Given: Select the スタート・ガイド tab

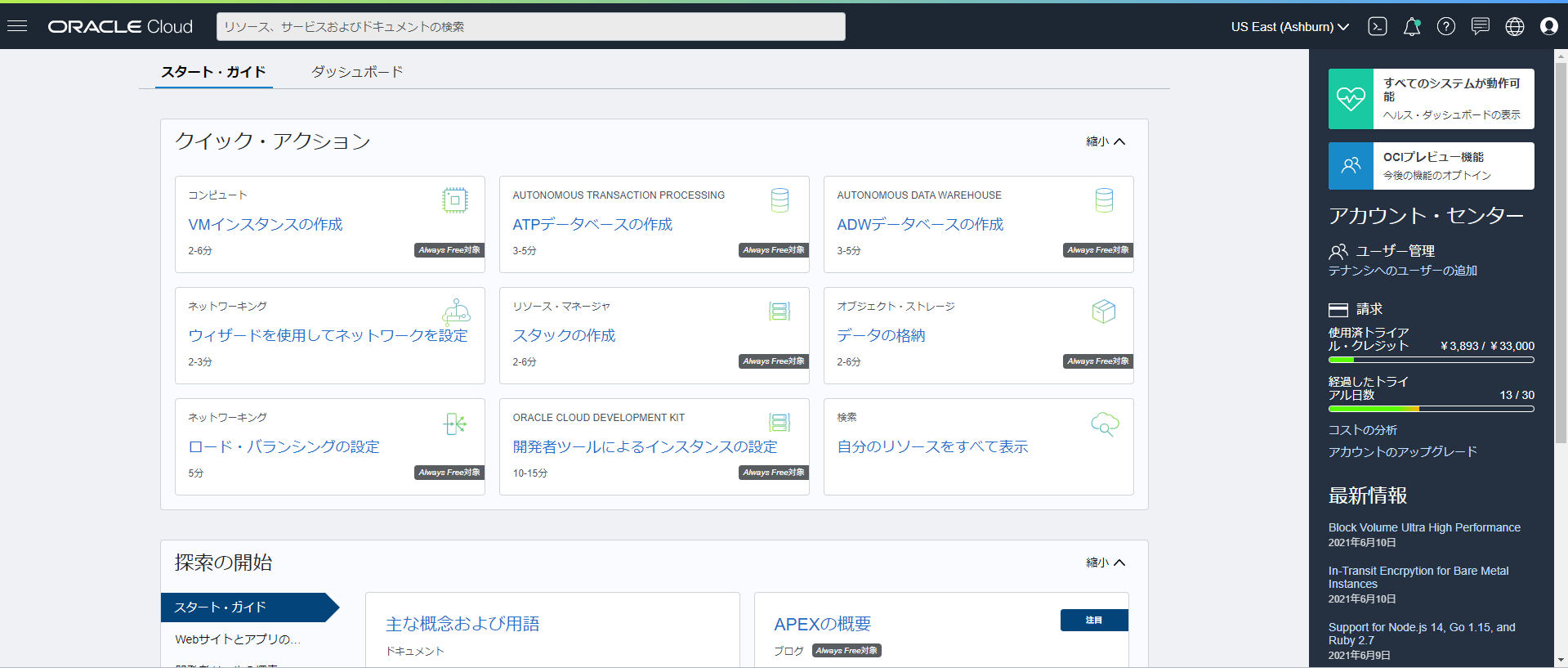Looking at the screenshot, I should coord(213,72).
